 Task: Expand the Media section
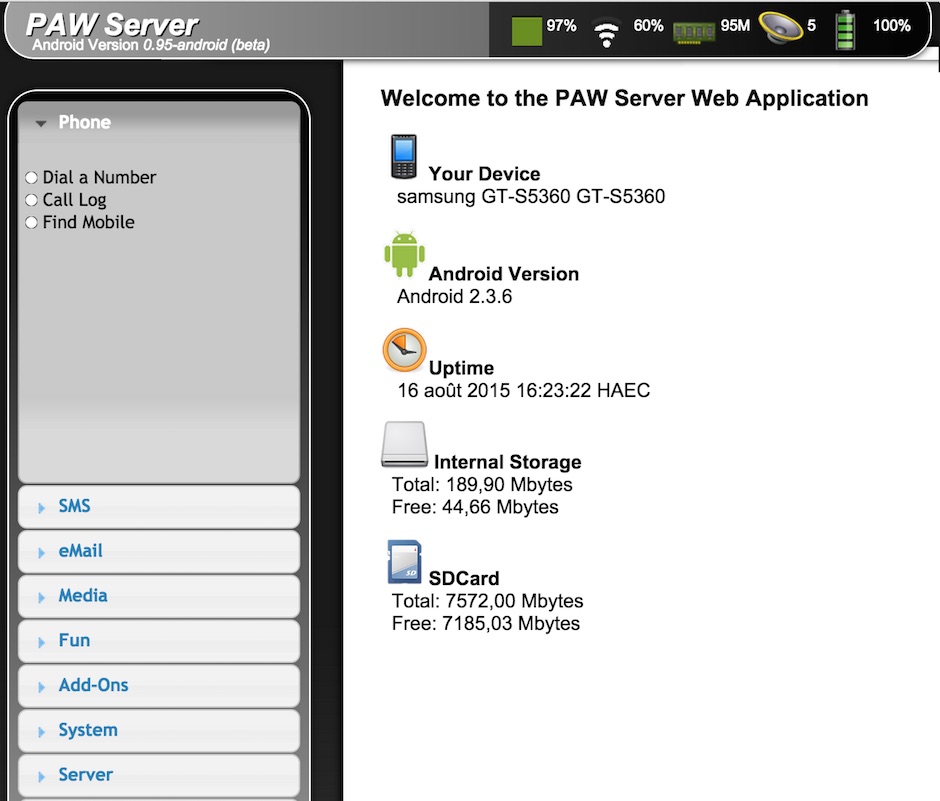click(x=82, y=595)
